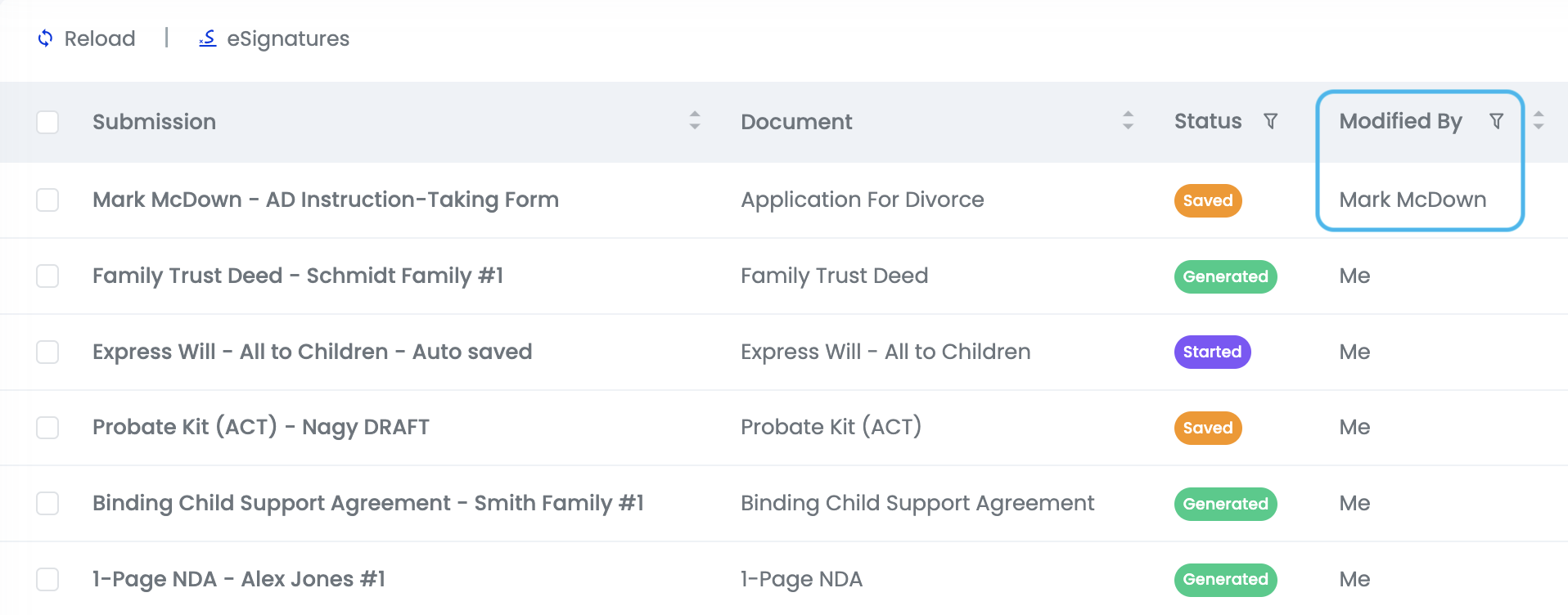Open the Modified By filter icon
1568x615 pixels.
(x=1496, y=122)
